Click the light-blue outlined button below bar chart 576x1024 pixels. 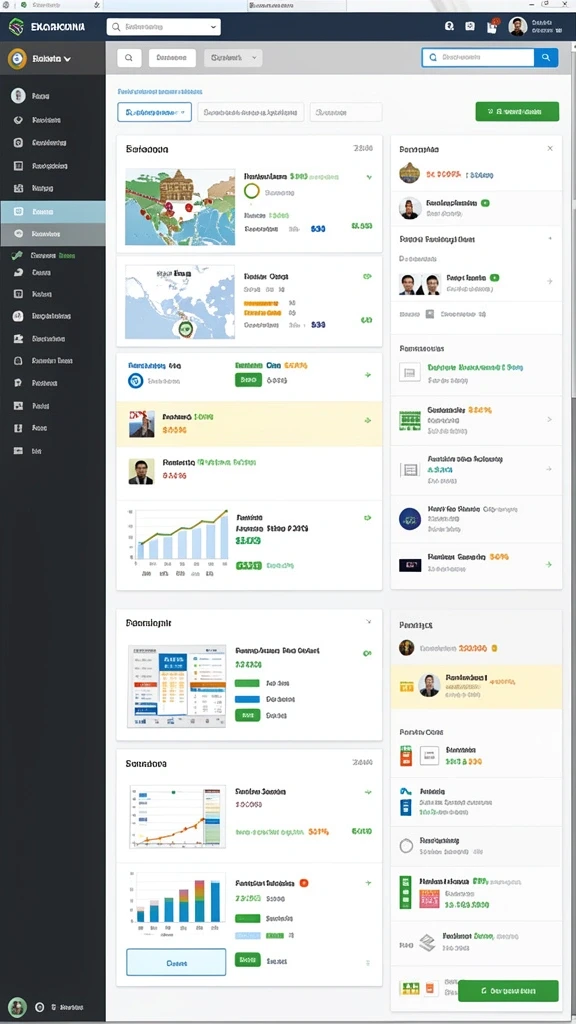pos(176,963)
